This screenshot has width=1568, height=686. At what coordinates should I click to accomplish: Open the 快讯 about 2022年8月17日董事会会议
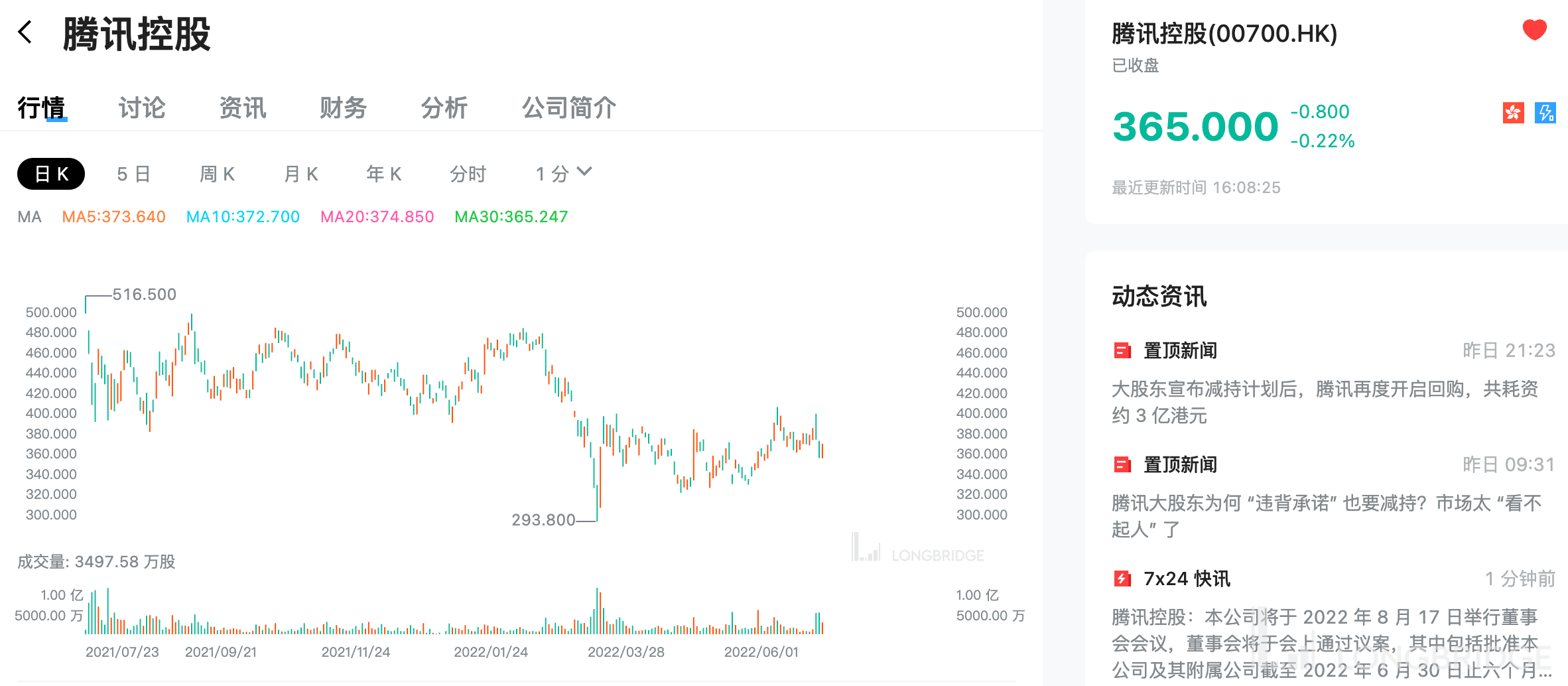1332,644
